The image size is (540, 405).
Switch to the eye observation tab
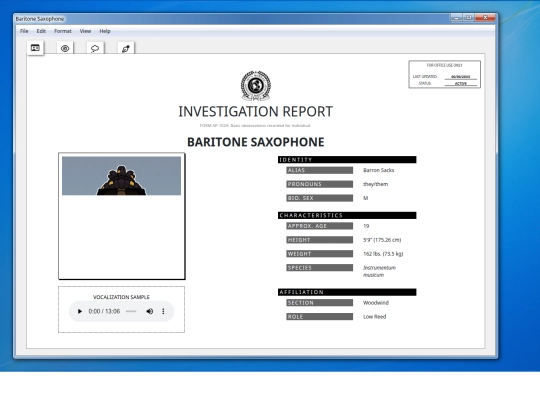65,49
